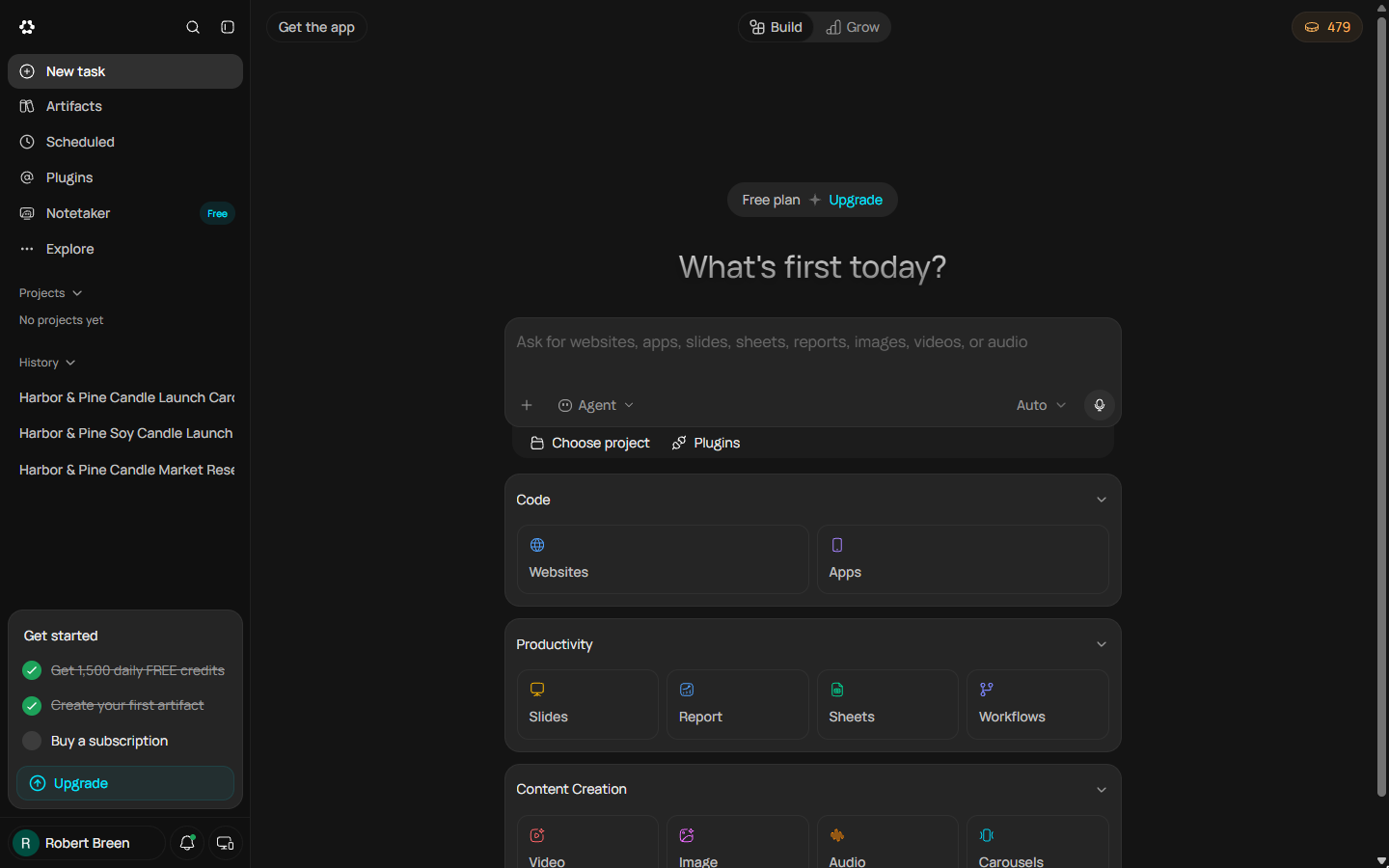This screenshot has width=1389, height=868.
Task: Click Choose project button
Action: click(590, 443)
